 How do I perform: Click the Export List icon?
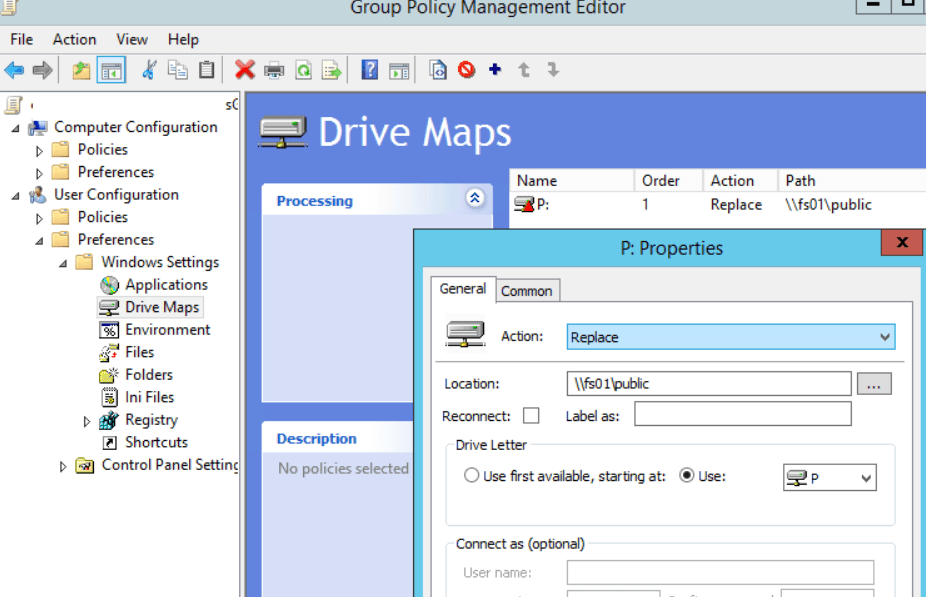(332, 70)
